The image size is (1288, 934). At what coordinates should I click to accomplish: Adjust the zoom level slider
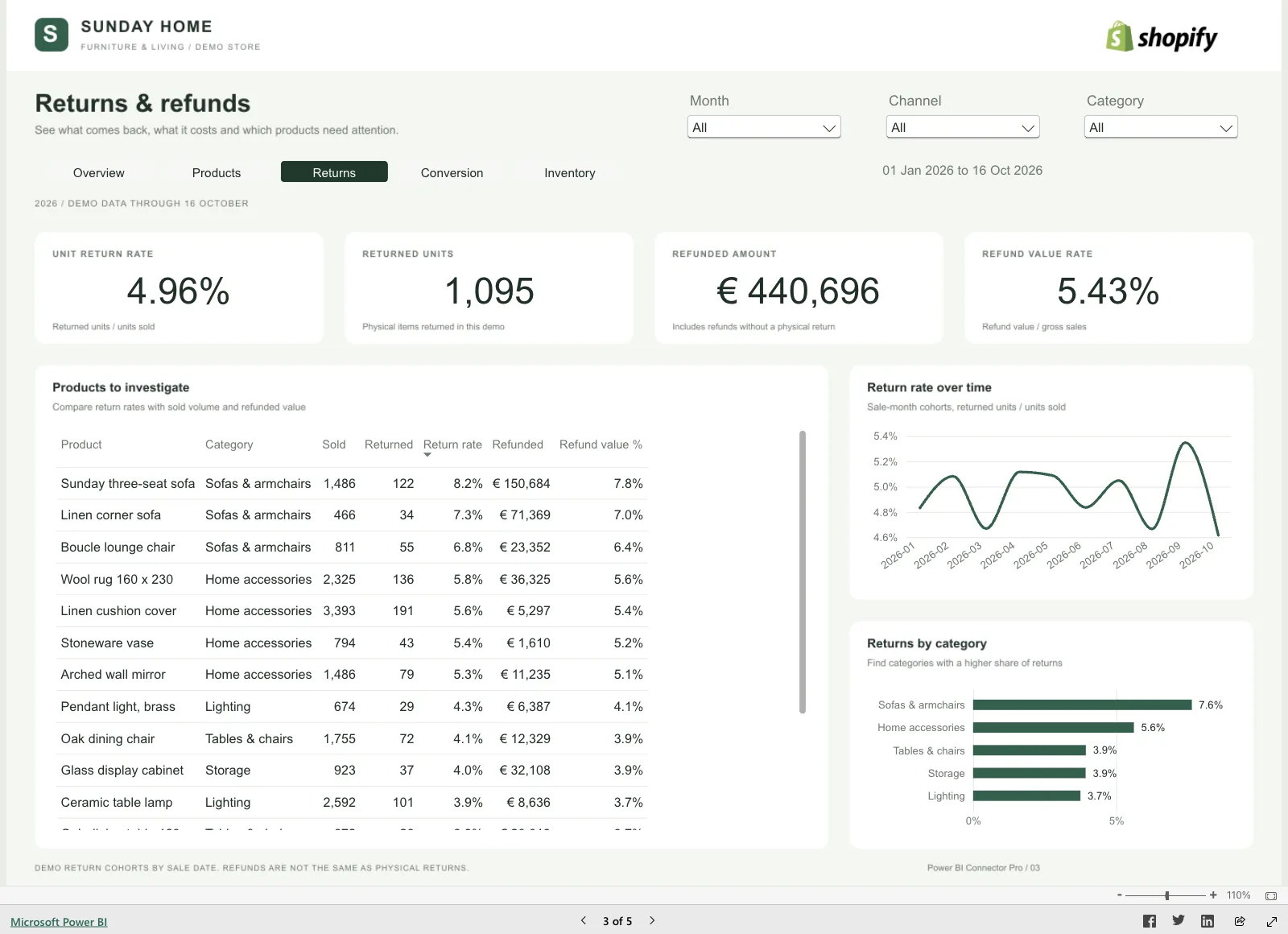1166,895
